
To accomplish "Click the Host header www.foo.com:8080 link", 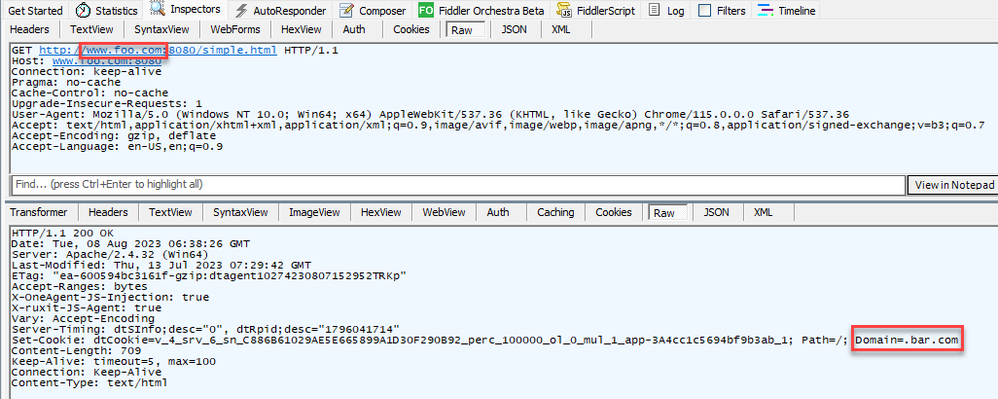I will point(106,61).
